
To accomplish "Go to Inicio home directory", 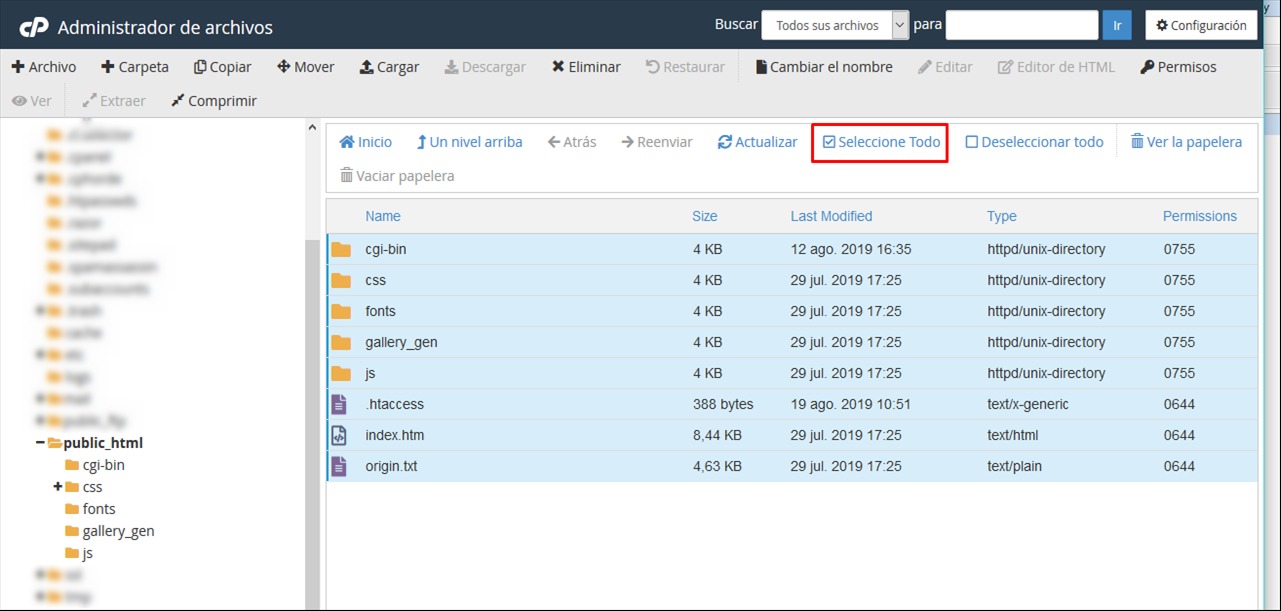I will click(365, 142).
